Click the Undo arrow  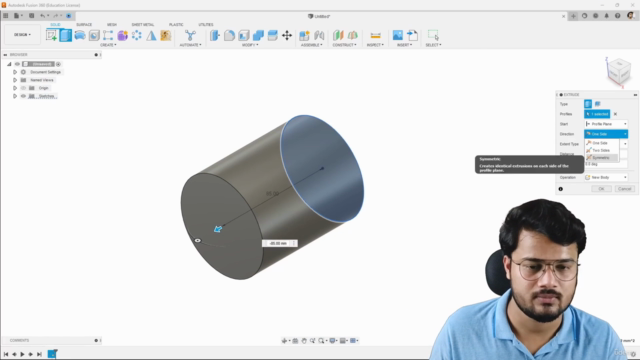click(x=42, y=16)
